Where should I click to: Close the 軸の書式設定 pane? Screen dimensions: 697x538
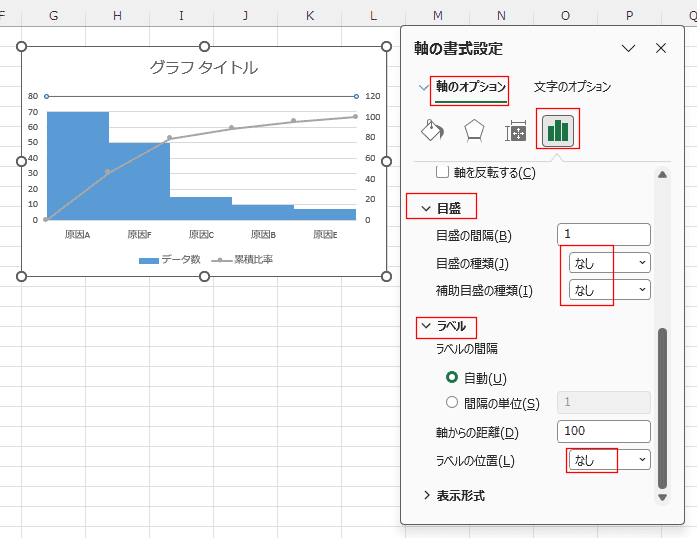pyautogui.click(x=661, y=48)
